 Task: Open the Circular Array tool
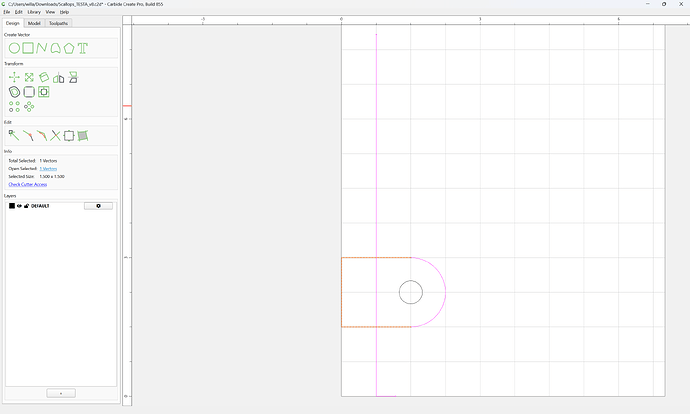coord(29,106)
